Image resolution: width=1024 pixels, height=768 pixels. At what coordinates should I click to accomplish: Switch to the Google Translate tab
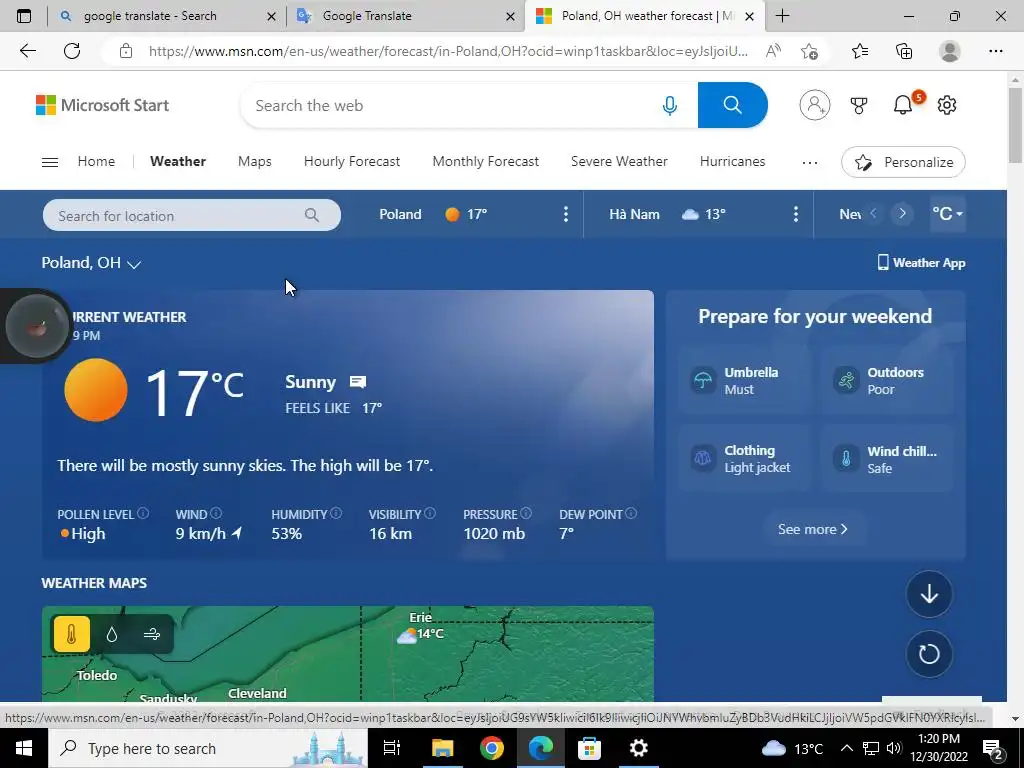(x=405, y=16)
